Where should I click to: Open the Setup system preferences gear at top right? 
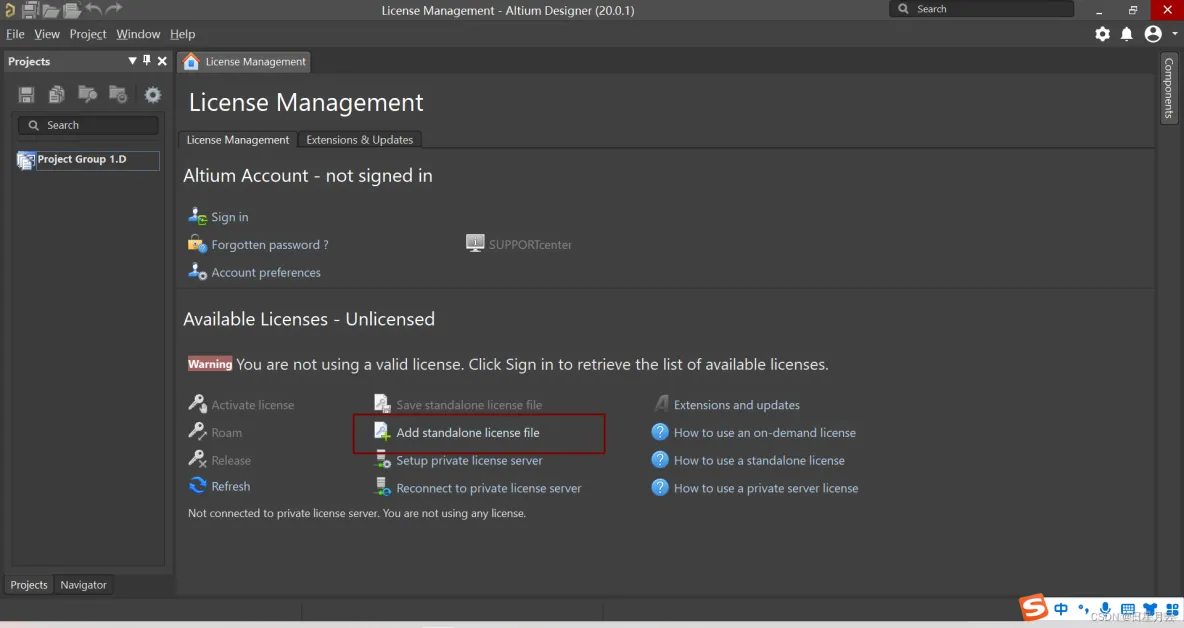1102,34
